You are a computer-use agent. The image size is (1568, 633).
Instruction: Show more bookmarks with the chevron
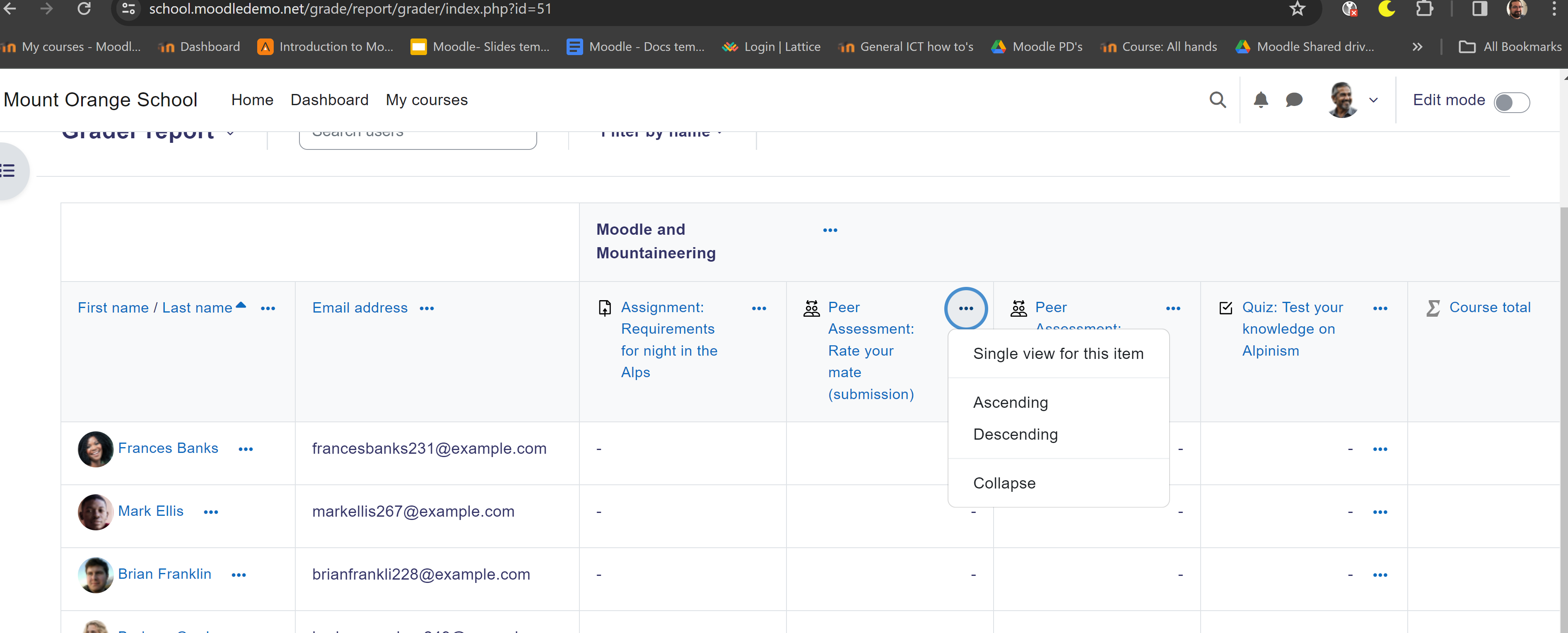pos(1417,47)
